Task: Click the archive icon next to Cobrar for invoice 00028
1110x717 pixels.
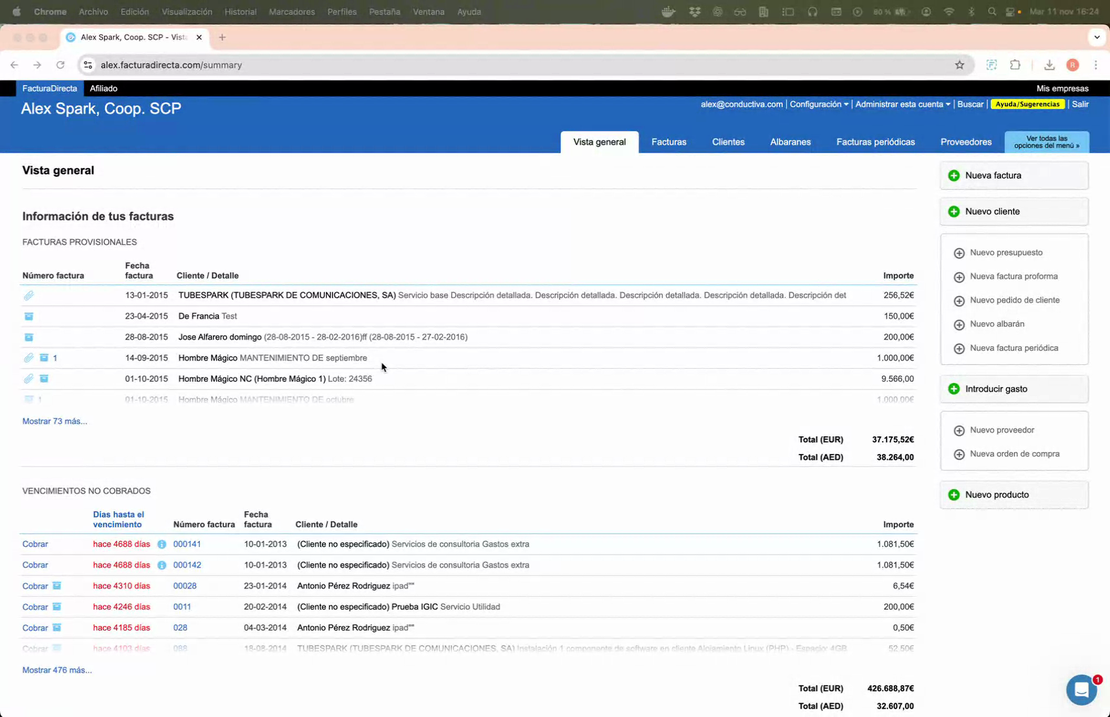Action: tap(57, 586)
